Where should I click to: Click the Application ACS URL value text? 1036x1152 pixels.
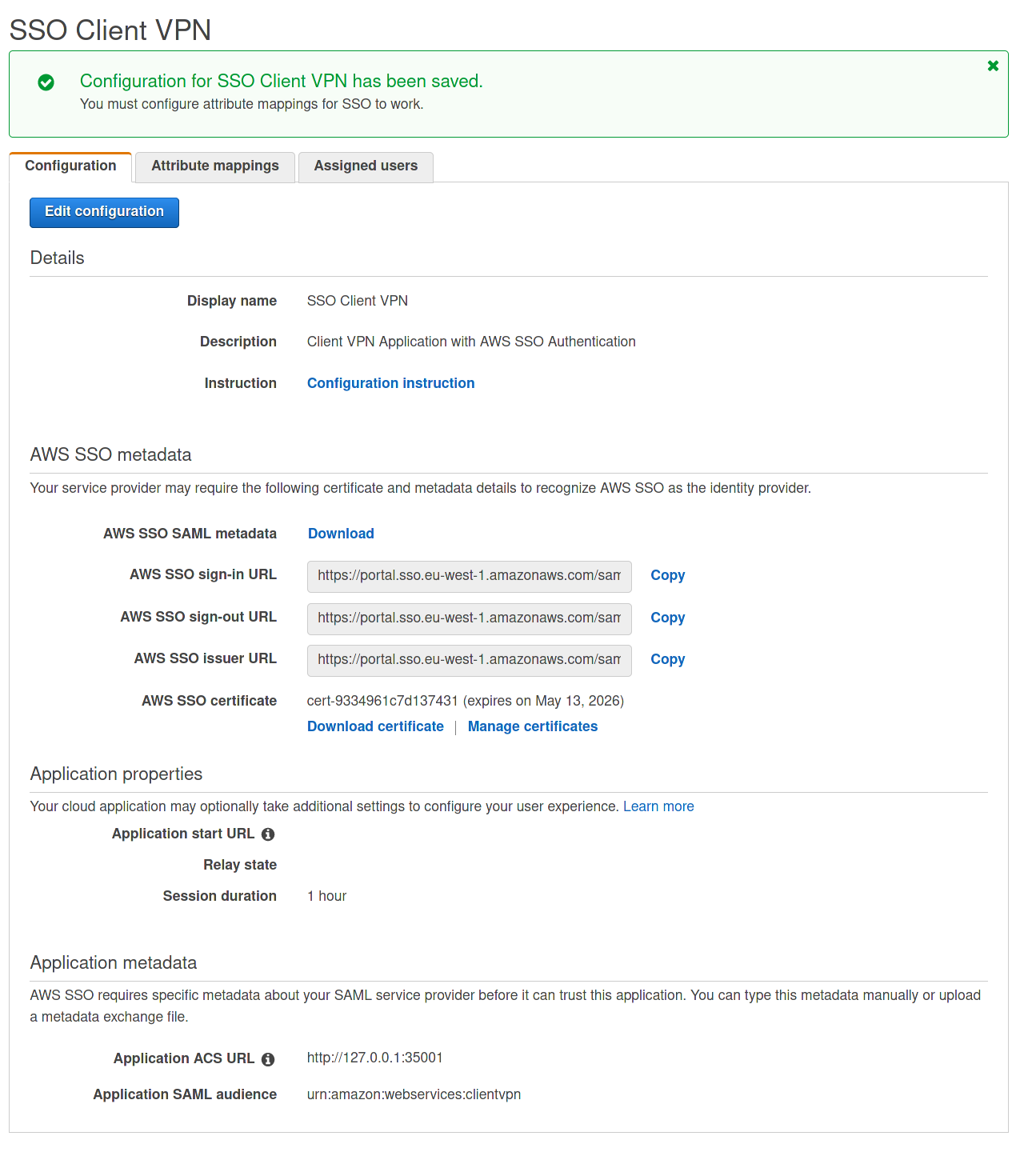(374, 1058)
